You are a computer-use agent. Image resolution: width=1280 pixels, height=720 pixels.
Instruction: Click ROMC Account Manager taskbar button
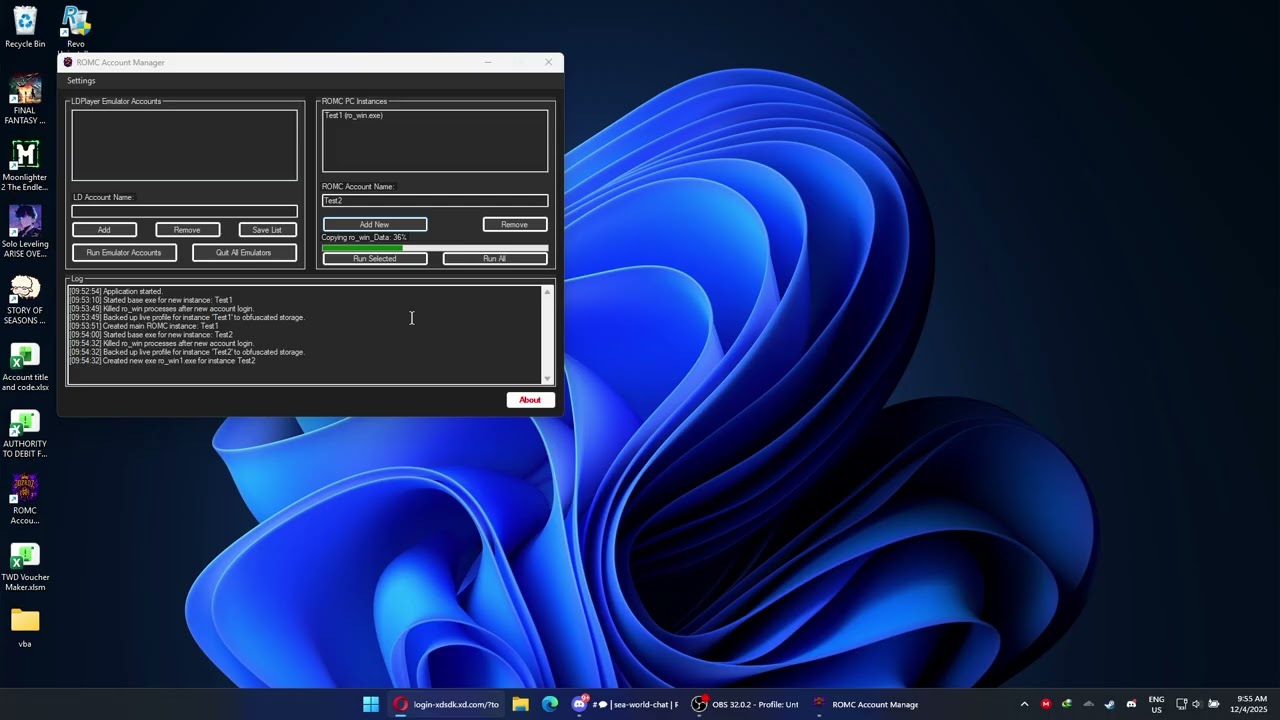(865, 704)
